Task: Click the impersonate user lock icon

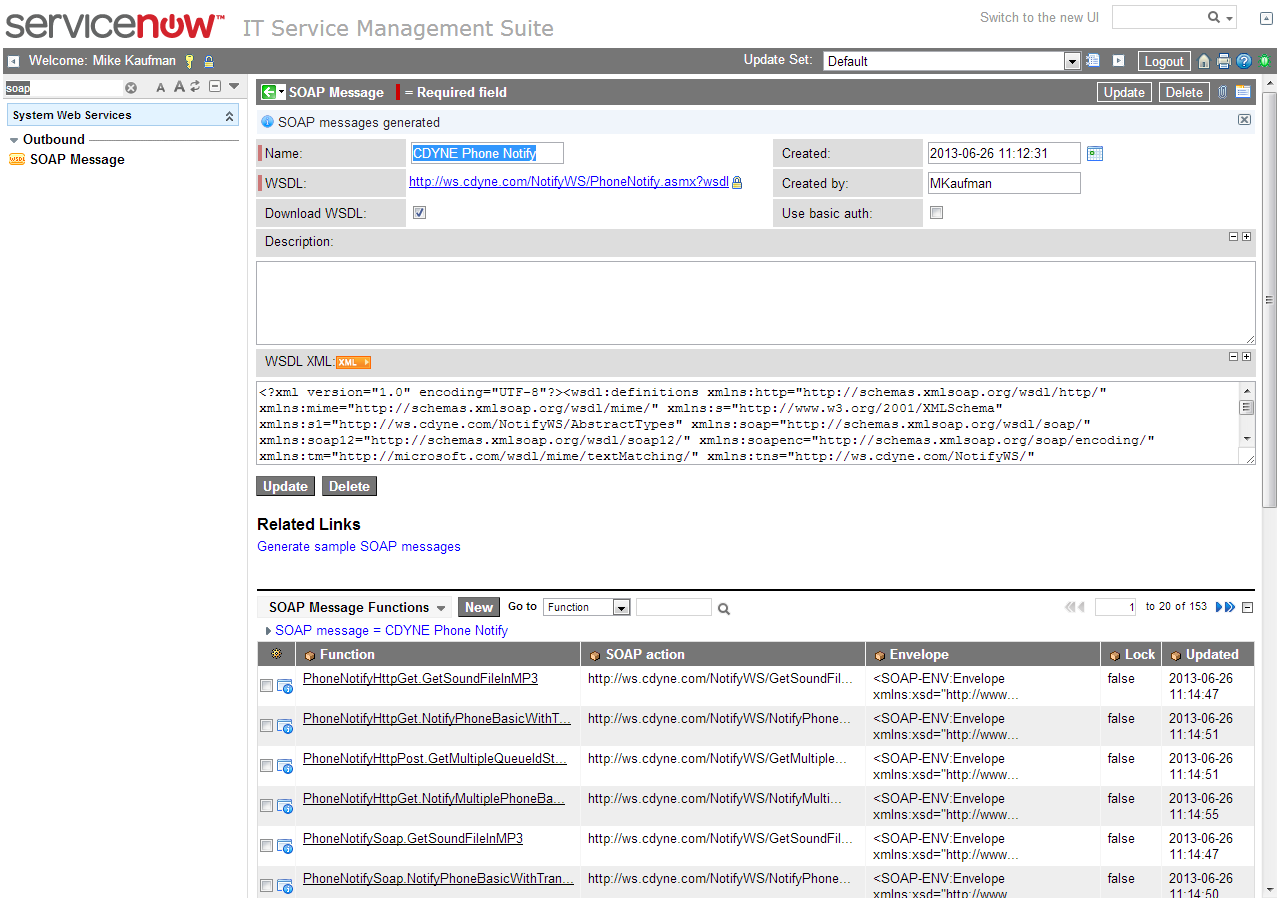Action: (x=209, y=61)
